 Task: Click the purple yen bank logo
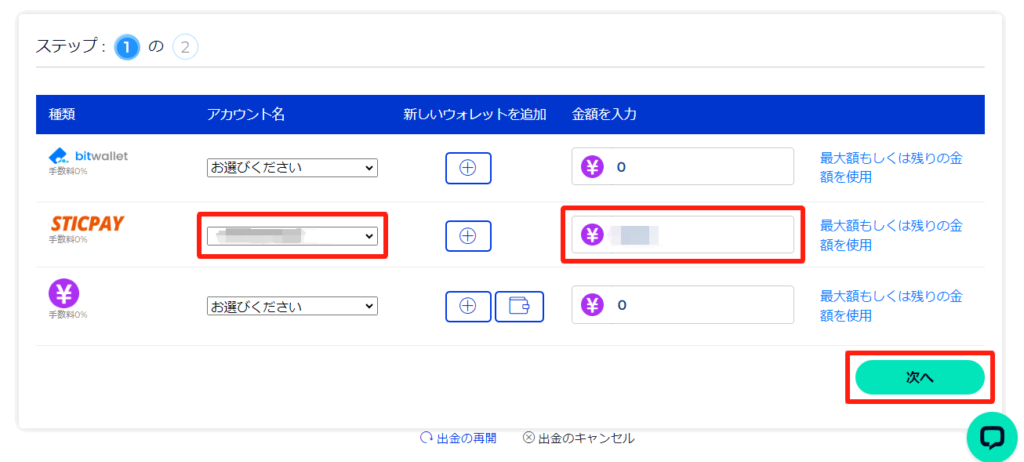(64, 293)
